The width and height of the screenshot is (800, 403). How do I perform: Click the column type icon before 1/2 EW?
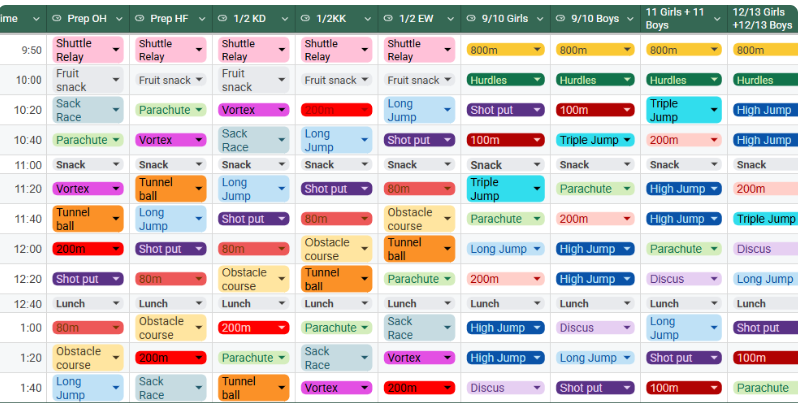388,19
